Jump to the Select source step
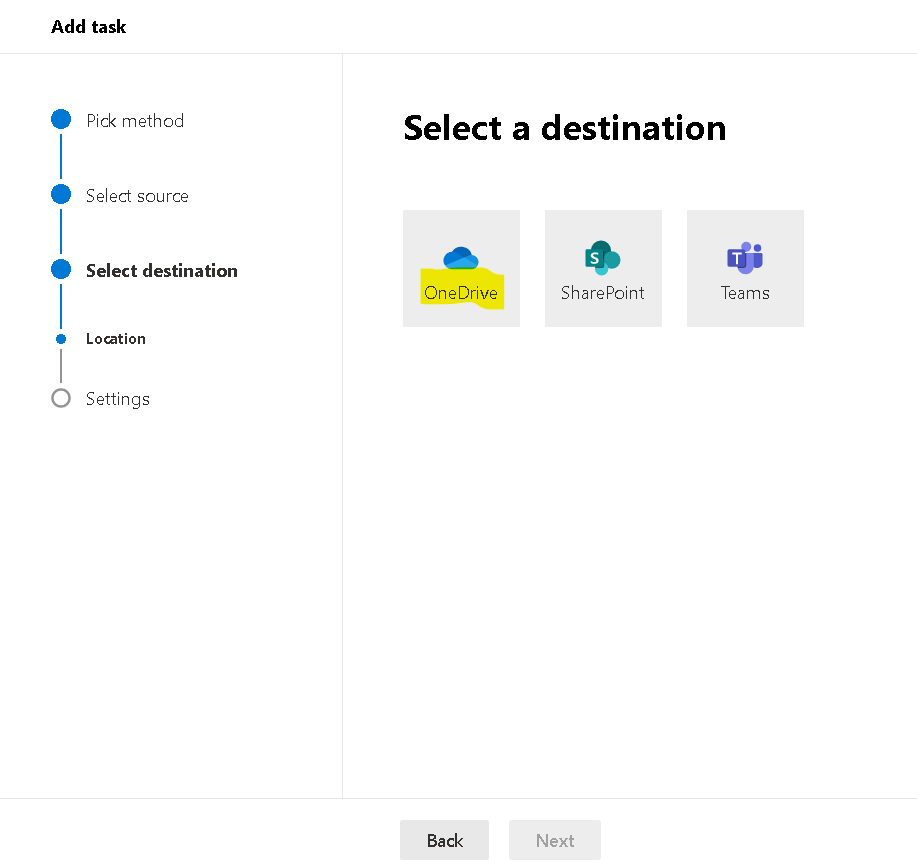Image resolution: width=917 pixels, height=867 pixels. tap(137, 195)
